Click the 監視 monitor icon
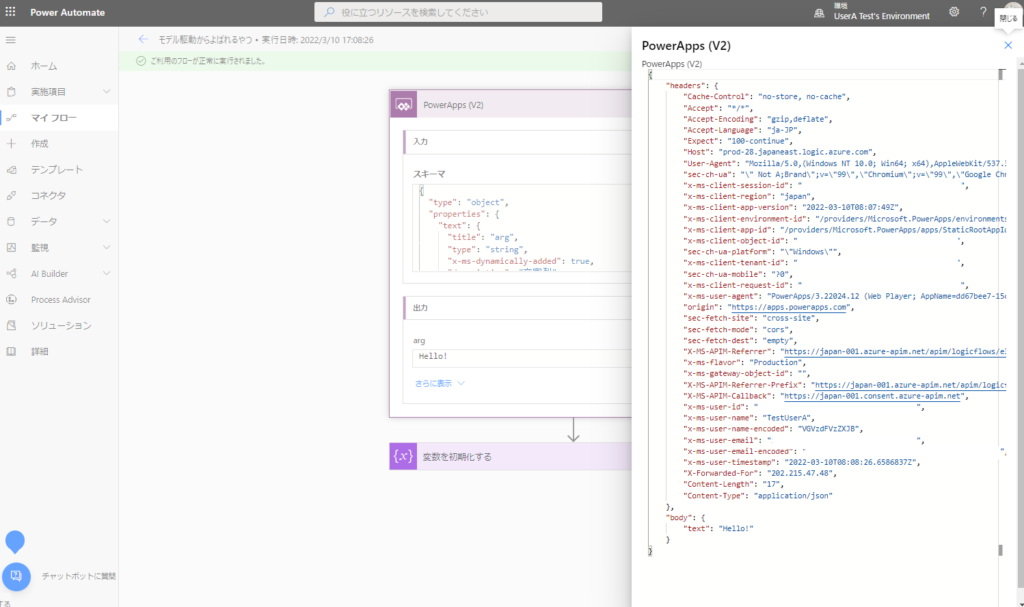1024x607 pixels. (x=11, y=248)
